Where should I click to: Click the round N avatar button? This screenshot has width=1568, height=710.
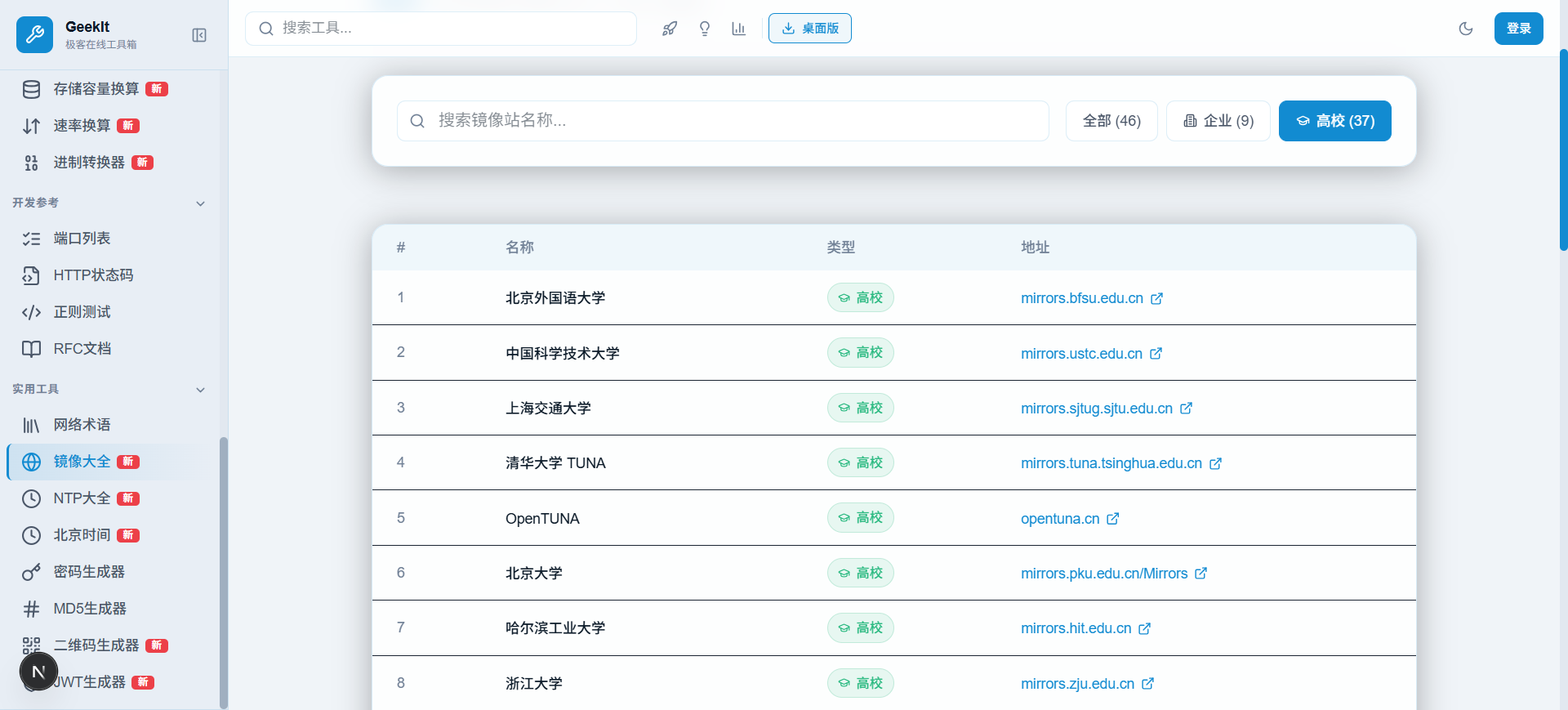pos(38,672)
